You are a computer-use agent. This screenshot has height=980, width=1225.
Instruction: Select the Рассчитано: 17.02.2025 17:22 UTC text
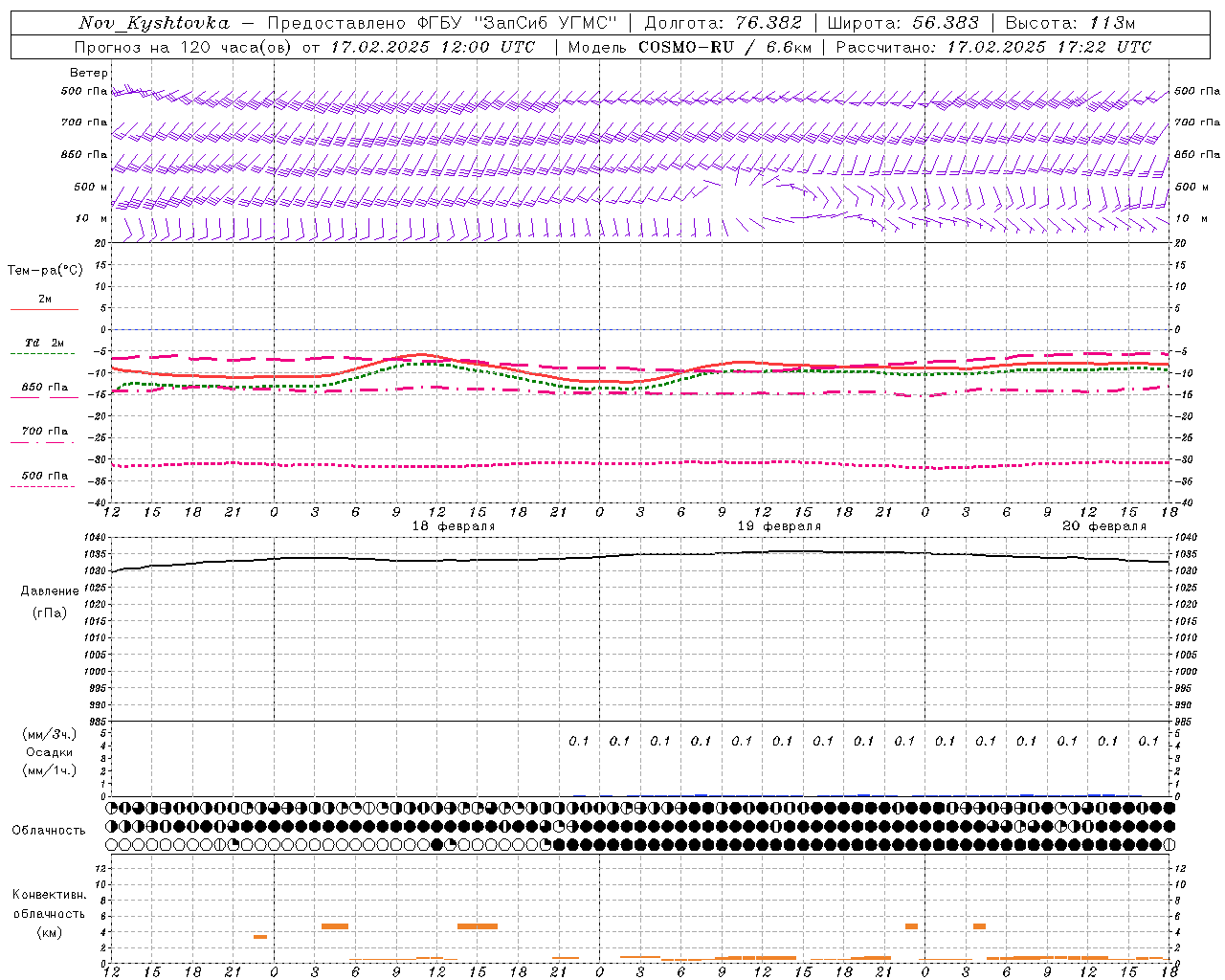click(993, 47)
